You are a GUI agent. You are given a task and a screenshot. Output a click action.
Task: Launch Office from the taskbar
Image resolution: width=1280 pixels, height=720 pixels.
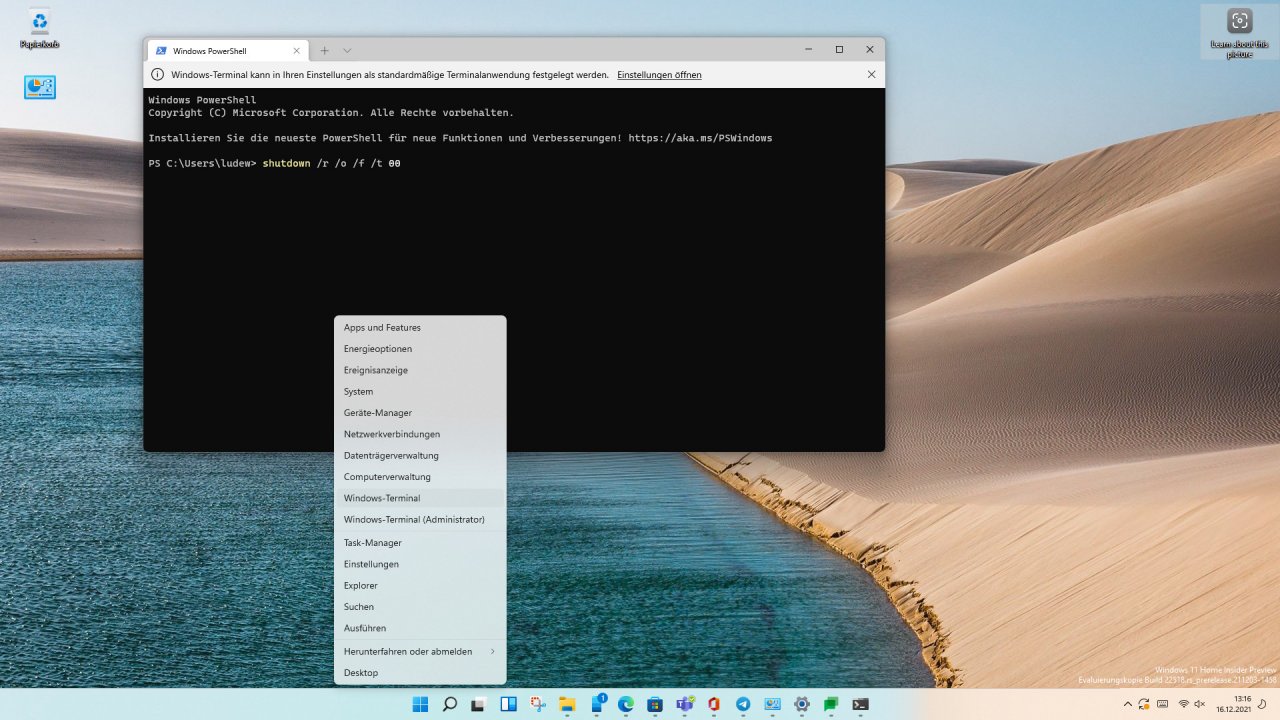tap(713, 704)
